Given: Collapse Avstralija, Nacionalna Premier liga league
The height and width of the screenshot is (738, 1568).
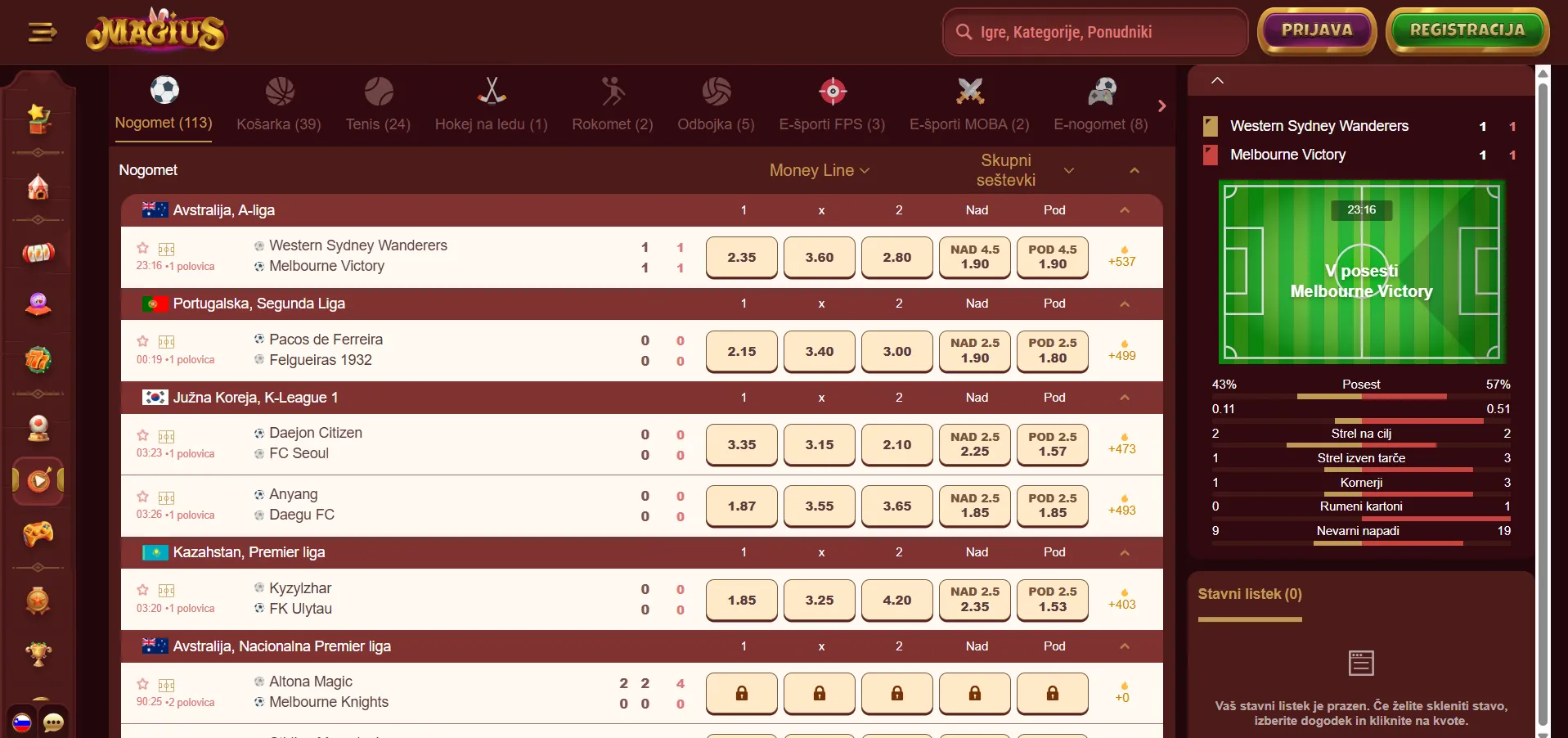Looking at the screenshot, I should click(1125, 646).
